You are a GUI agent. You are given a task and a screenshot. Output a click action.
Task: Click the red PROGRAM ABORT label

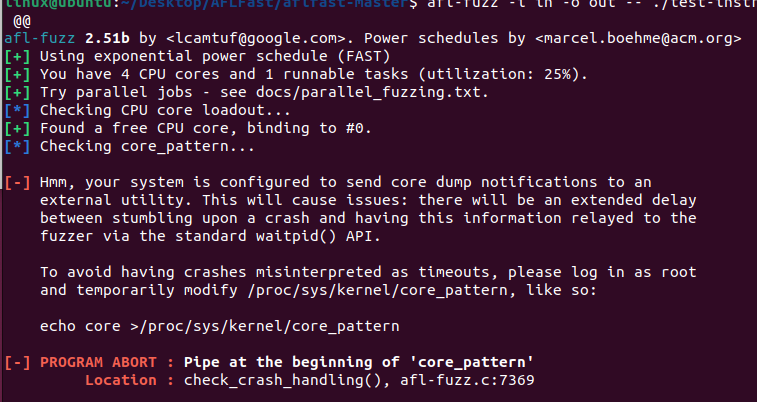click(x=98, y=362)
